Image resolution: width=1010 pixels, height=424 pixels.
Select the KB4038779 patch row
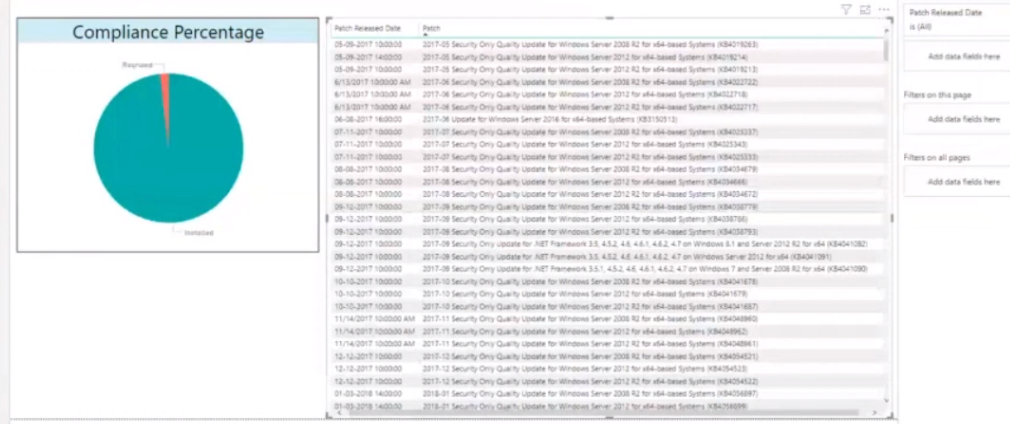tap(608, 207)
